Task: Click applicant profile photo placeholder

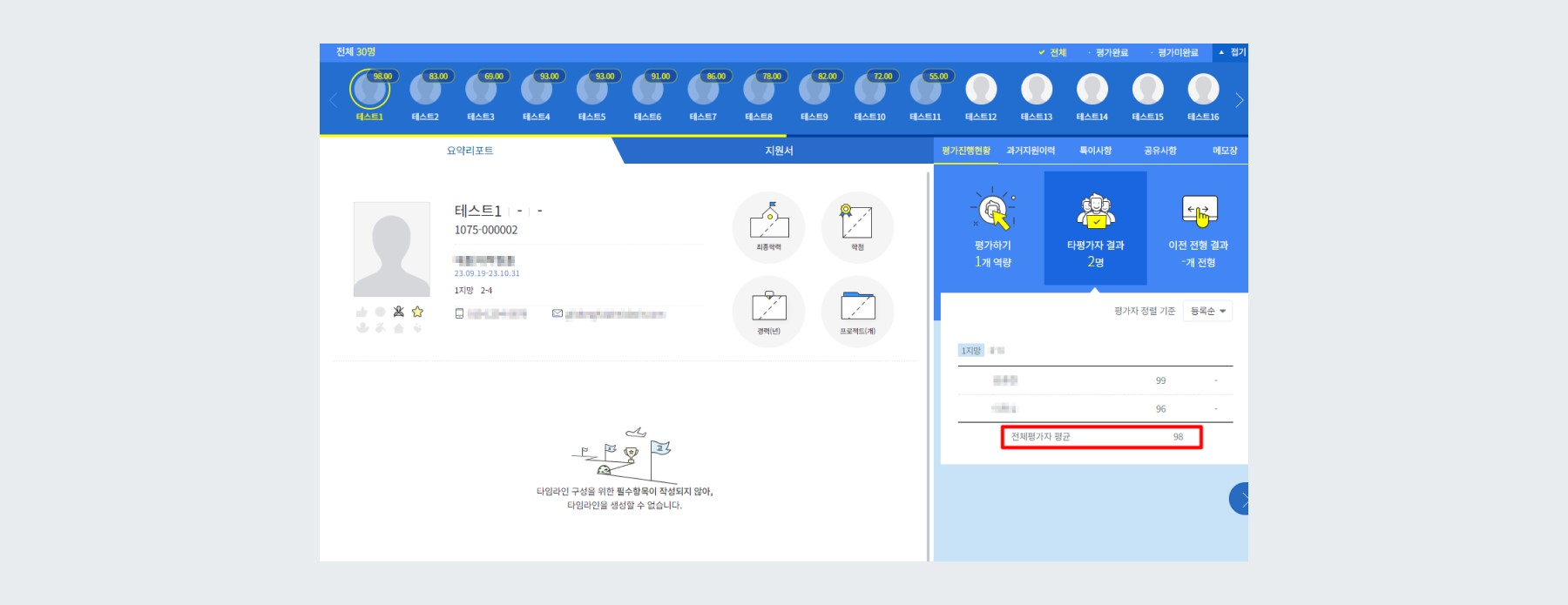Action: [x=391, y=250]
